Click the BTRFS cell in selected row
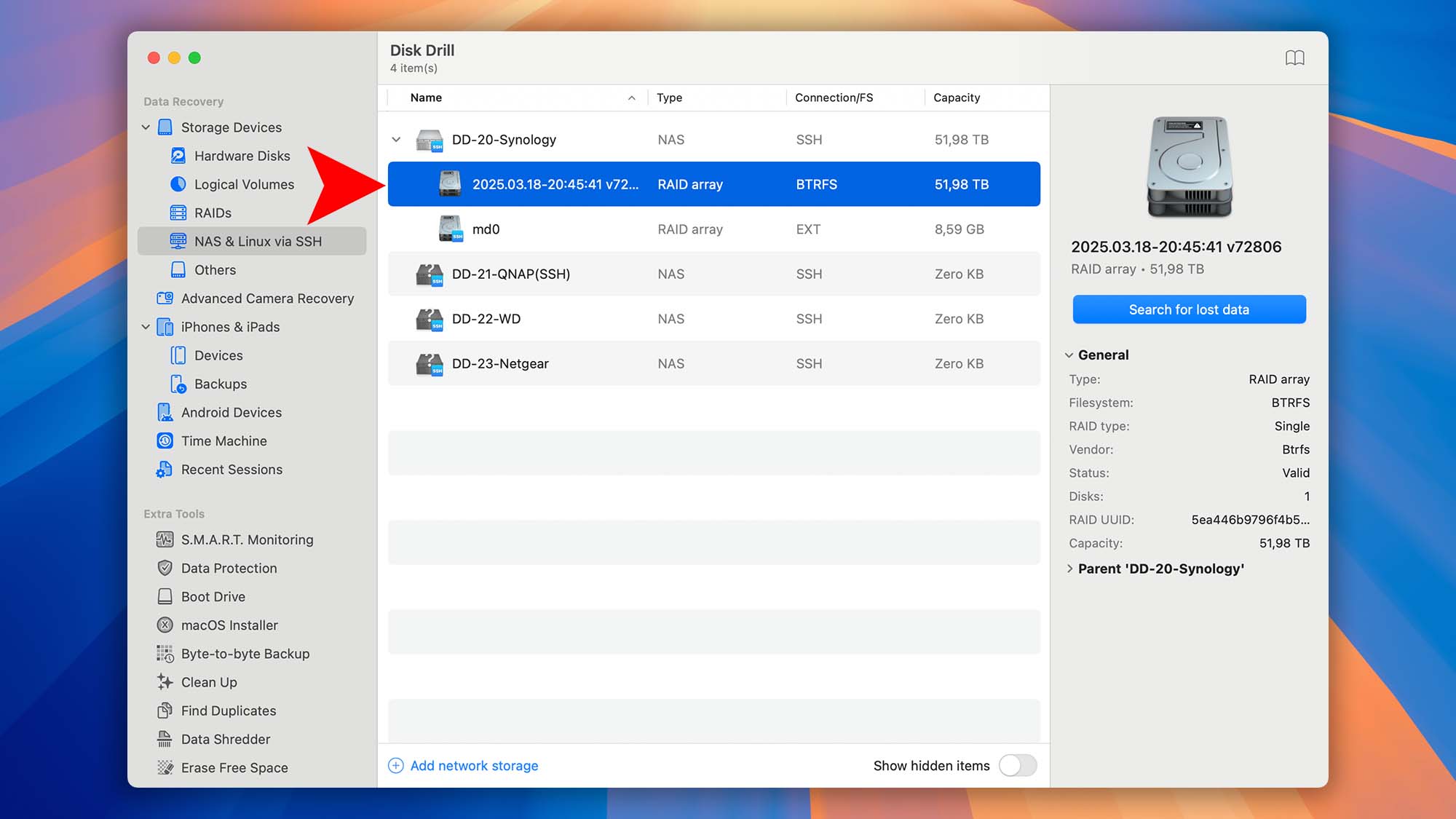Image resolution: width=1456 pixels, height=819 pixels. pos(816,184)
